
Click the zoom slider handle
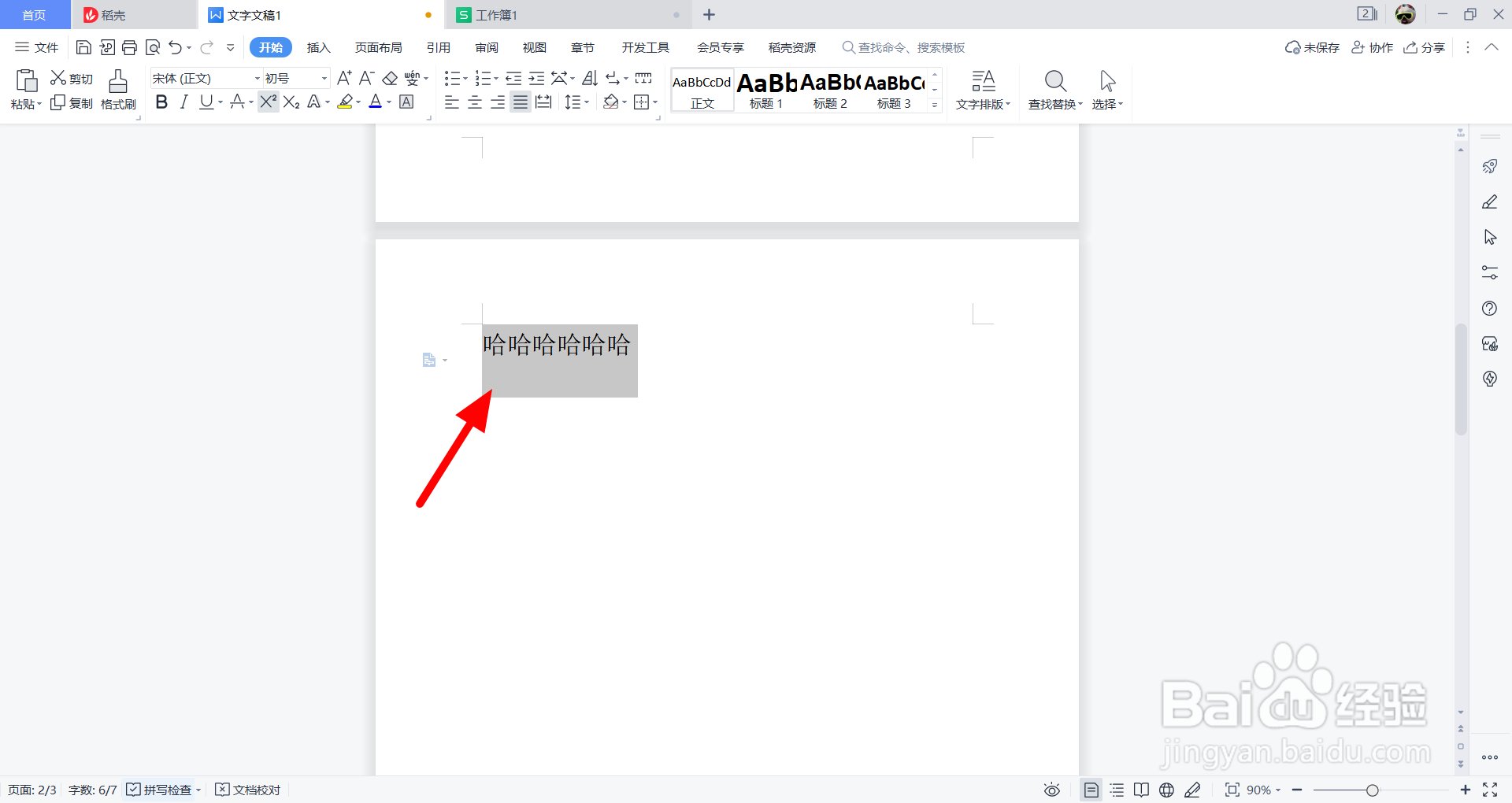coord(1373,790)
